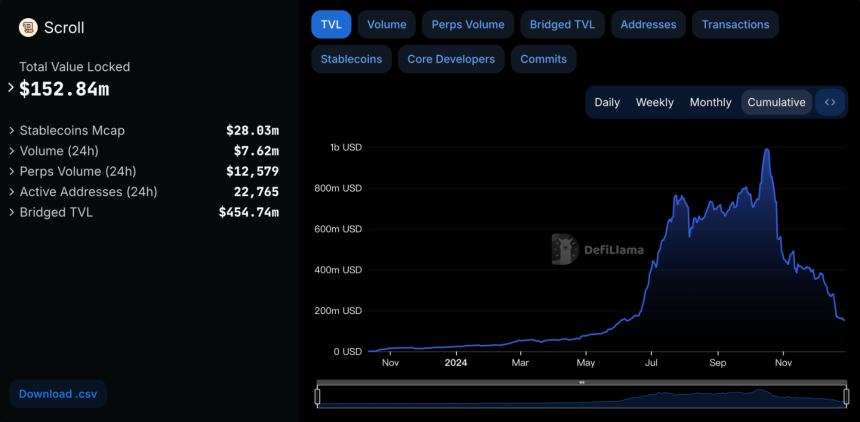The image size is (860, 422).
Task: Click the left handle of range slider
Action: pos(317,396)
